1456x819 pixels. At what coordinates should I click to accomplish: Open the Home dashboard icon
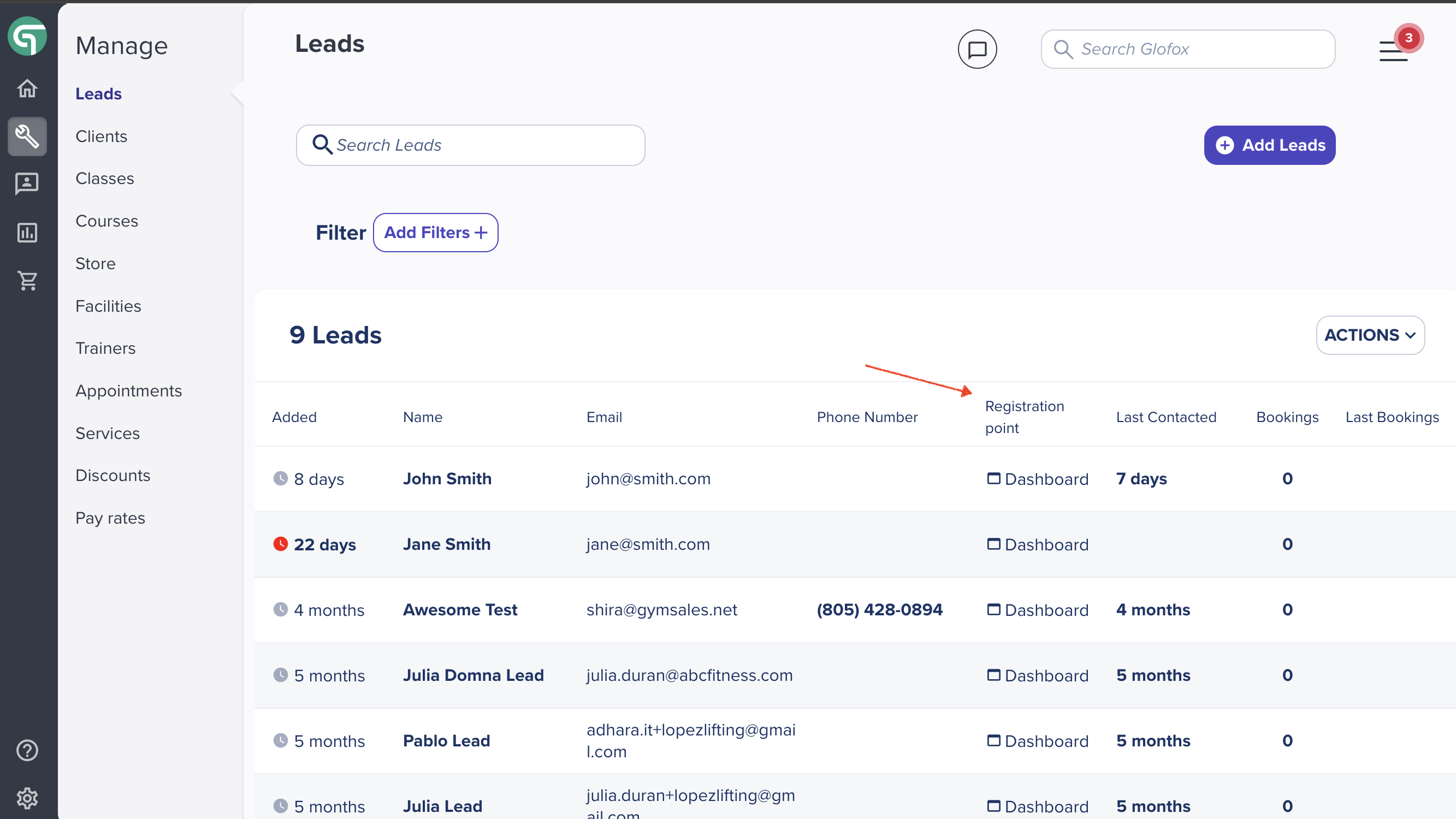(x=27, y=89)
